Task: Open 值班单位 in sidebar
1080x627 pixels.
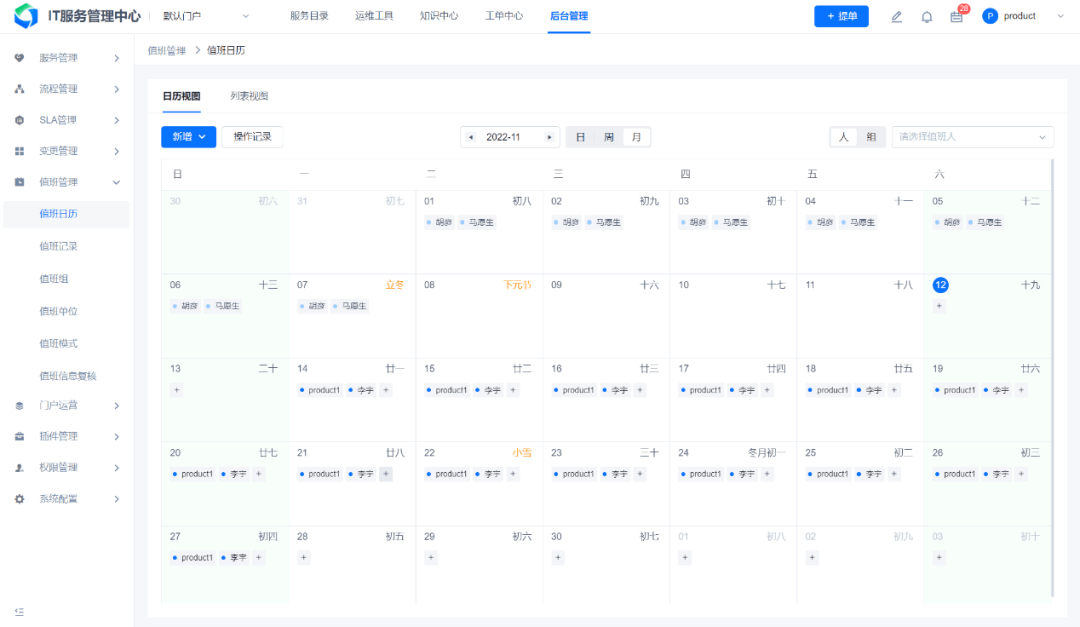Action: click(59, 311)
